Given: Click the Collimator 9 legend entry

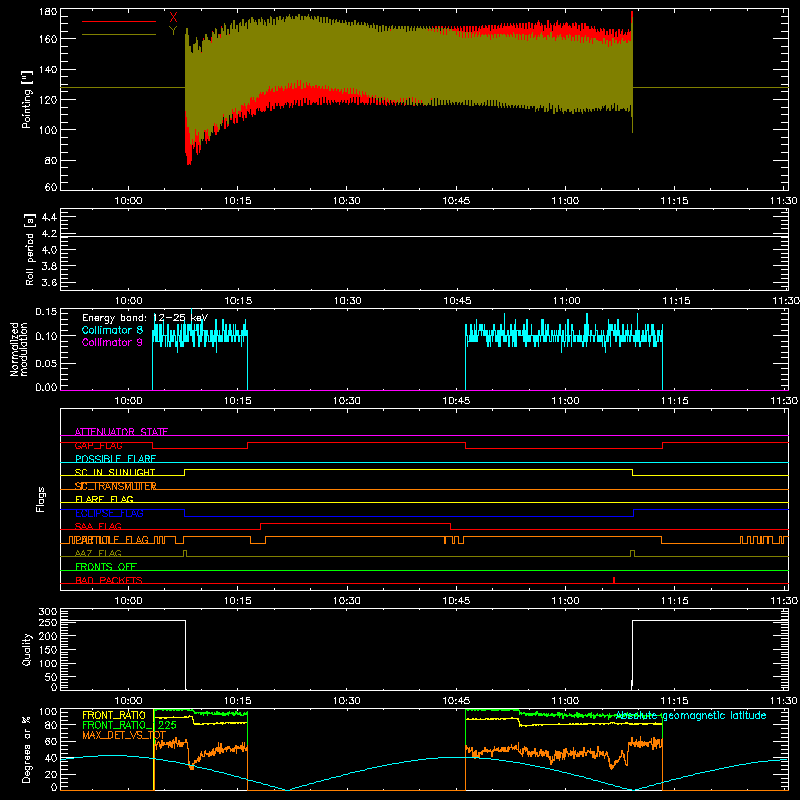Looking at the screenshot, I should click(112, 342).
